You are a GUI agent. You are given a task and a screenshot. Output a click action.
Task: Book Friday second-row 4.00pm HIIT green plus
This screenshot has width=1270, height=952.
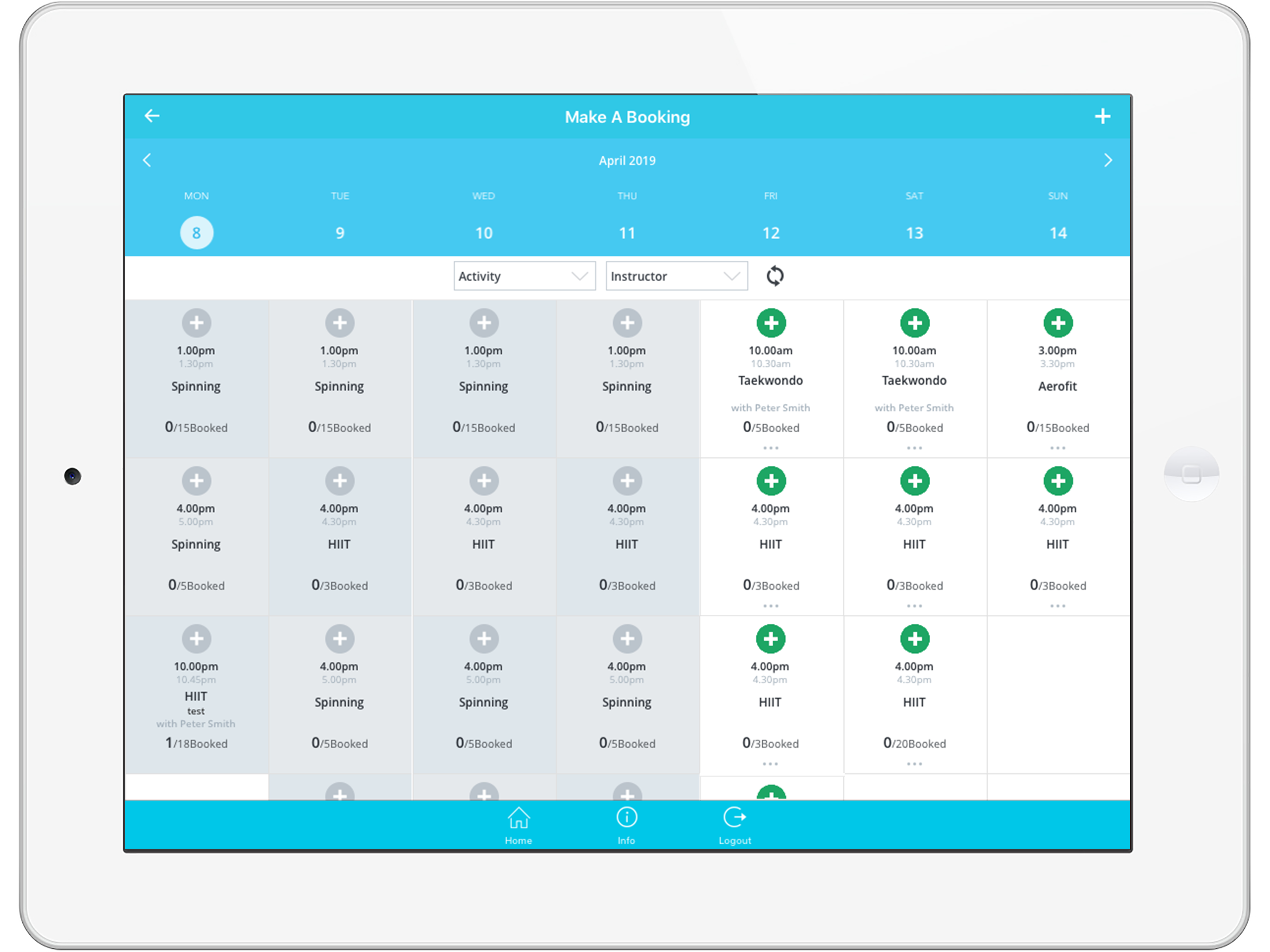click(770, 481)
